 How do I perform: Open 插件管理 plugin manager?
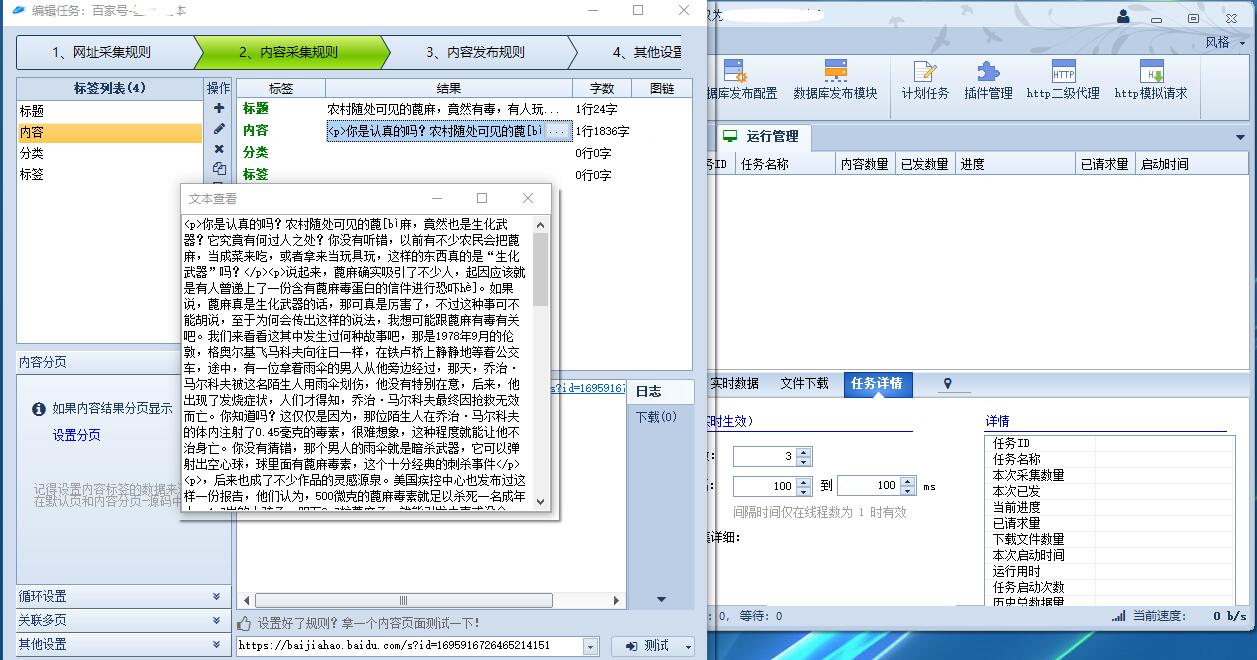click(x=987, y=80)
